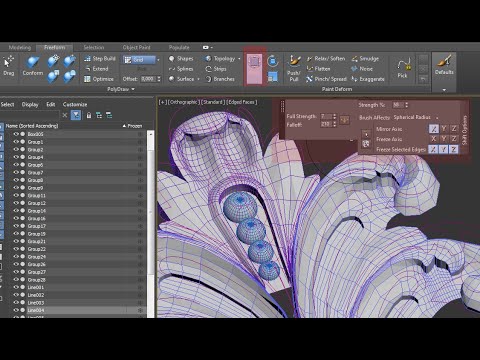Image resolution: width=480 pixels, height=360 pixels.
Task: Toggle Freeze Axis Y
Action: coord(444,139)
